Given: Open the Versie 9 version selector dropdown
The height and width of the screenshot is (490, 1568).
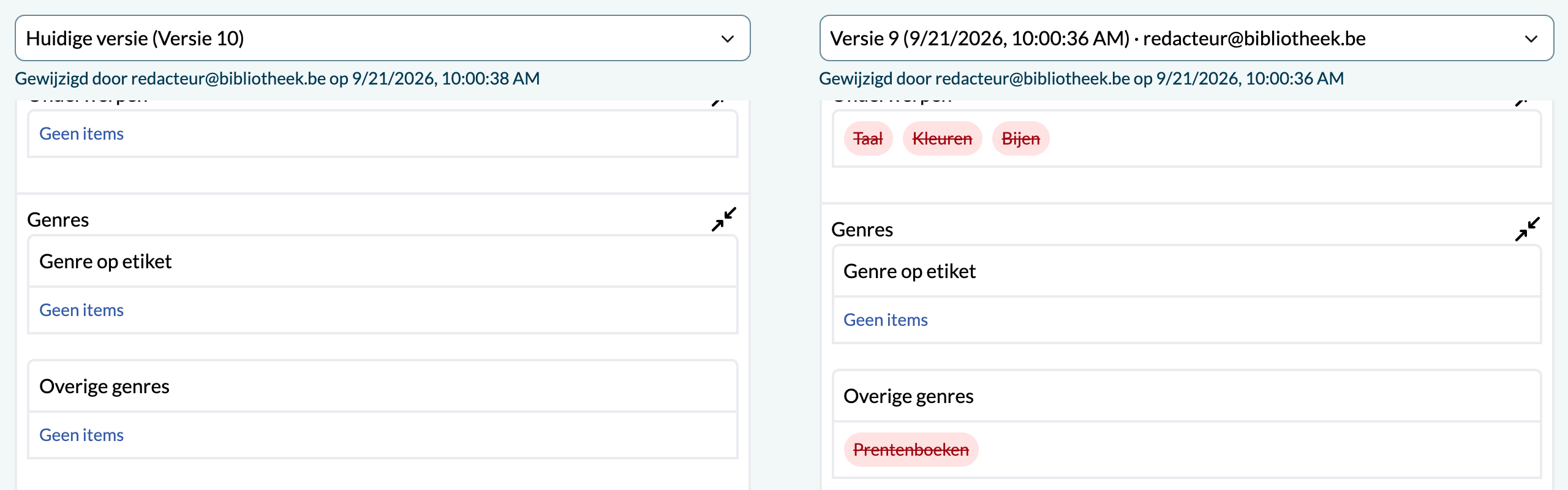Looking at the screenshot, I should 1186,39.
